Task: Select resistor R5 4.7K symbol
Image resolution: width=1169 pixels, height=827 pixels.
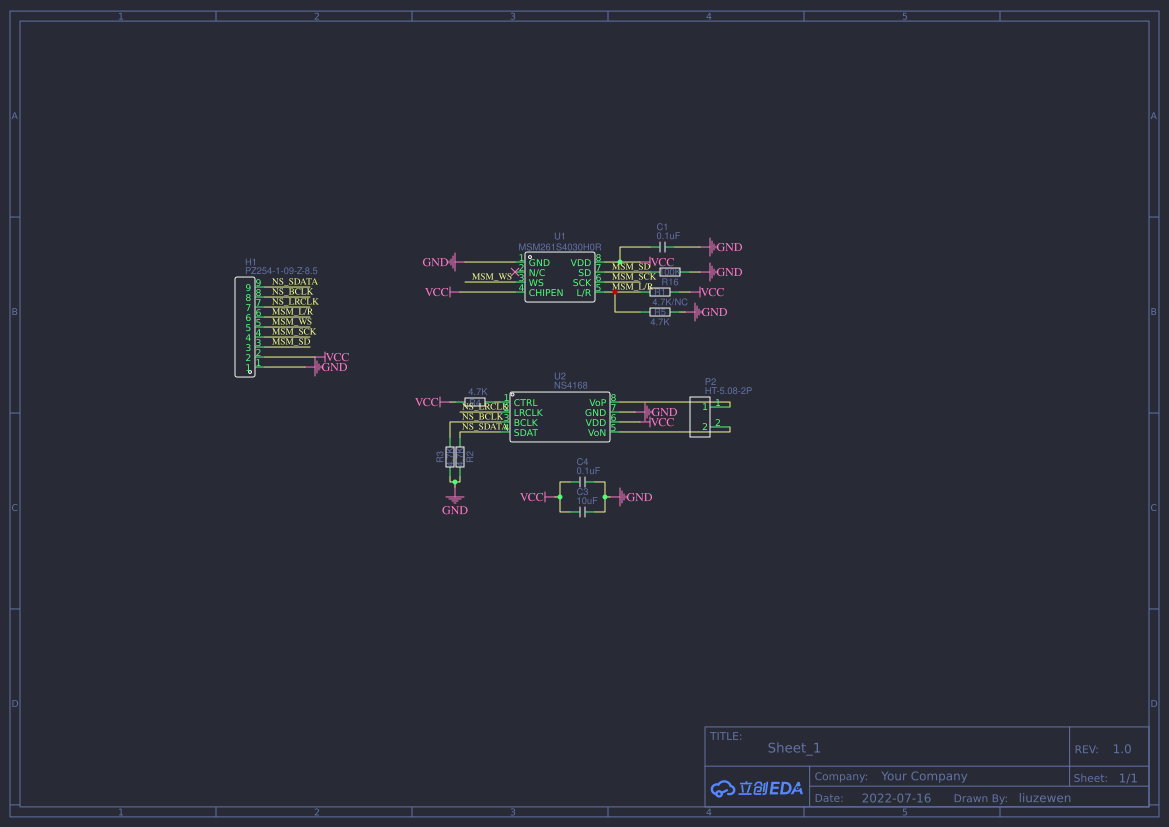Action: coord(660,312)
